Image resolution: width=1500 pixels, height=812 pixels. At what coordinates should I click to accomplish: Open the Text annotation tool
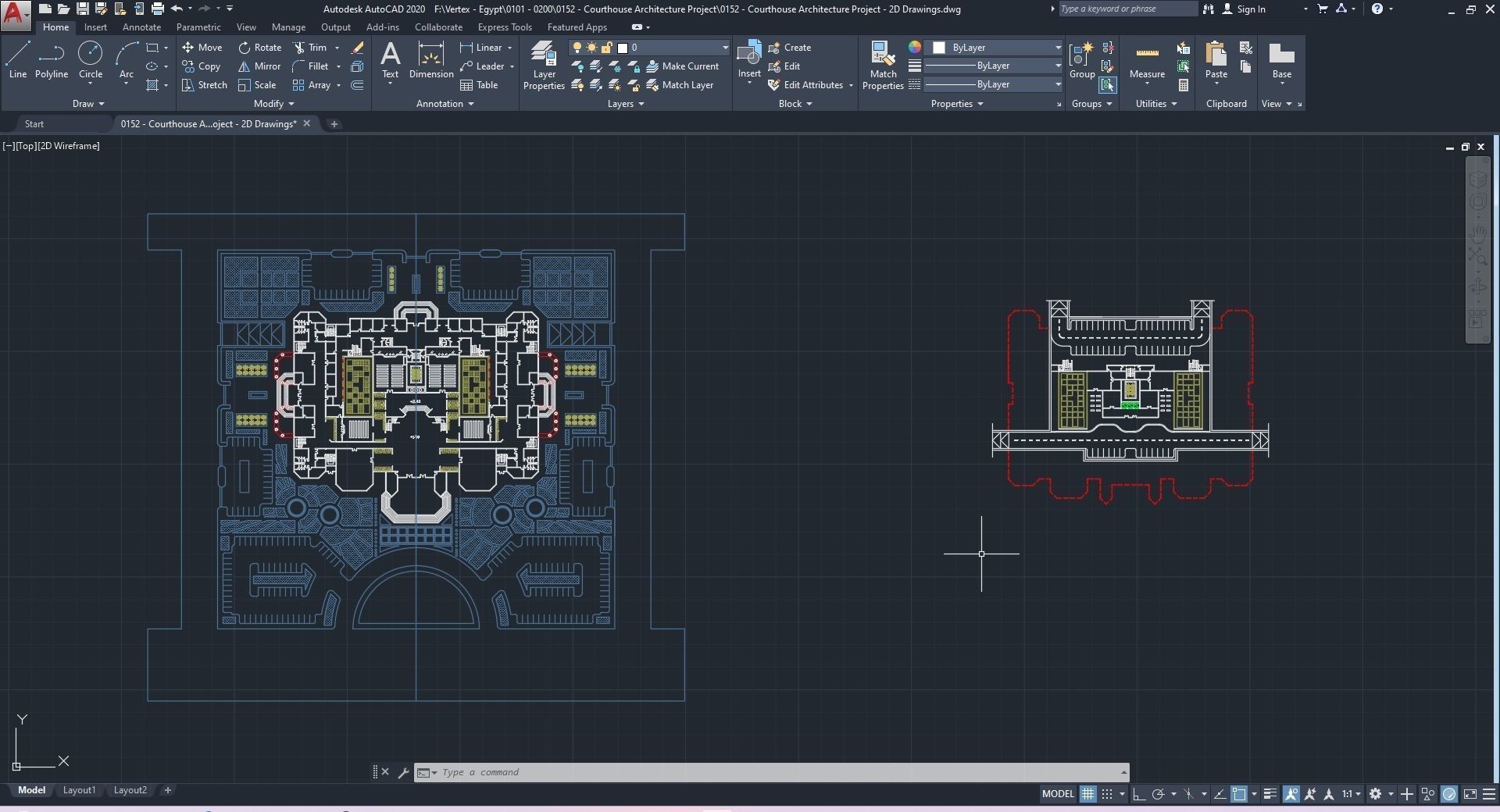pyautogui.click(x=390, y=60)
